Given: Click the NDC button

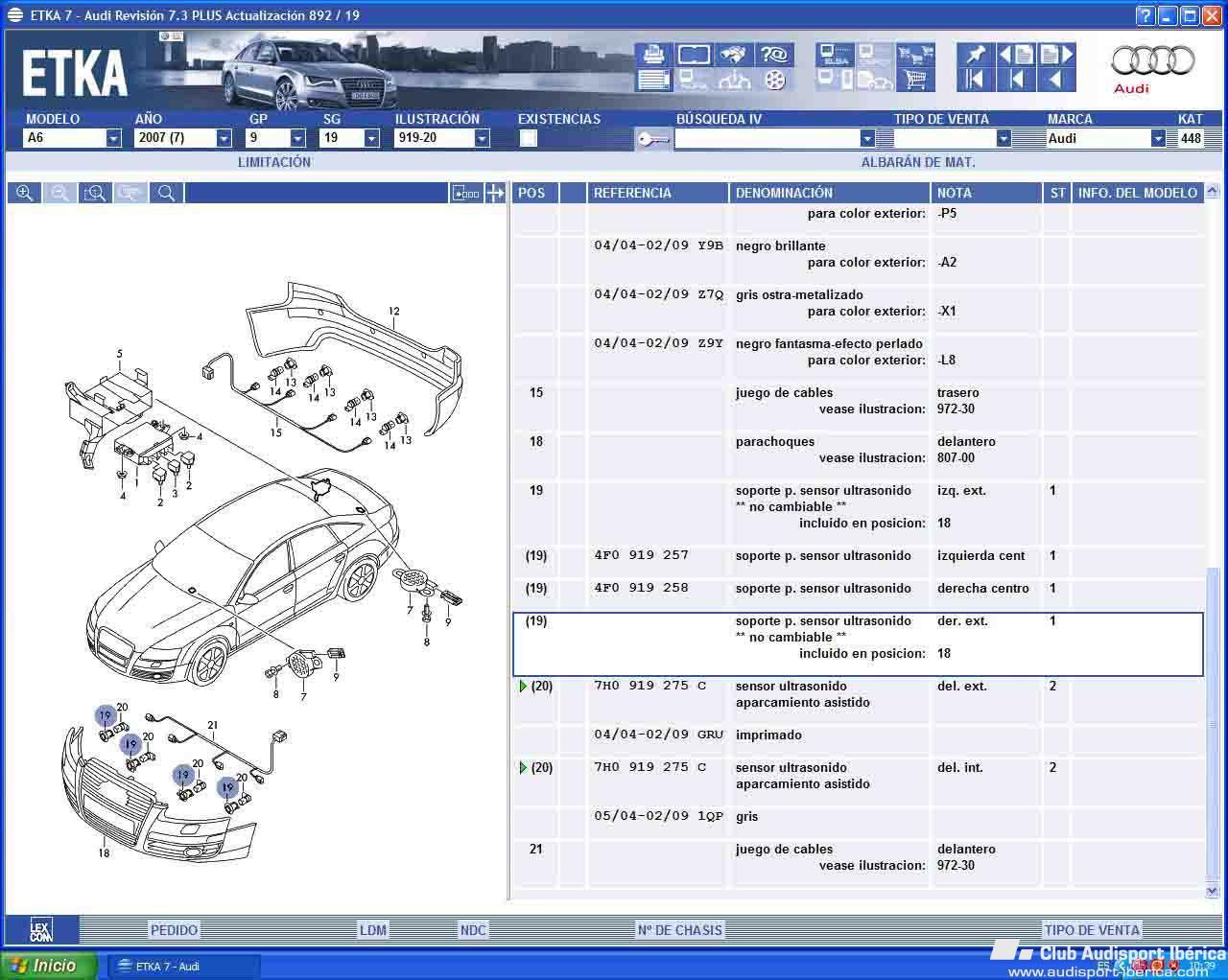Looking at the screenshot, I should [473, 929].
